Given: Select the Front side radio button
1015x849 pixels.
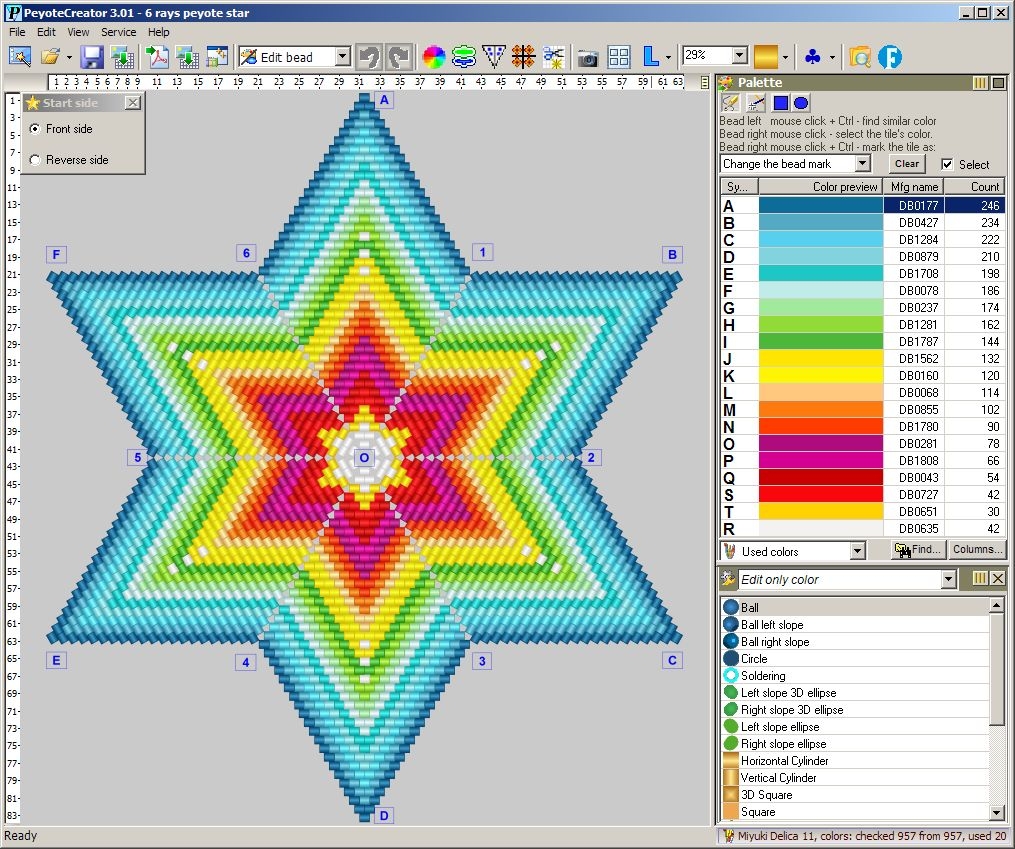Looking at the screenshot, I should 36,129.
